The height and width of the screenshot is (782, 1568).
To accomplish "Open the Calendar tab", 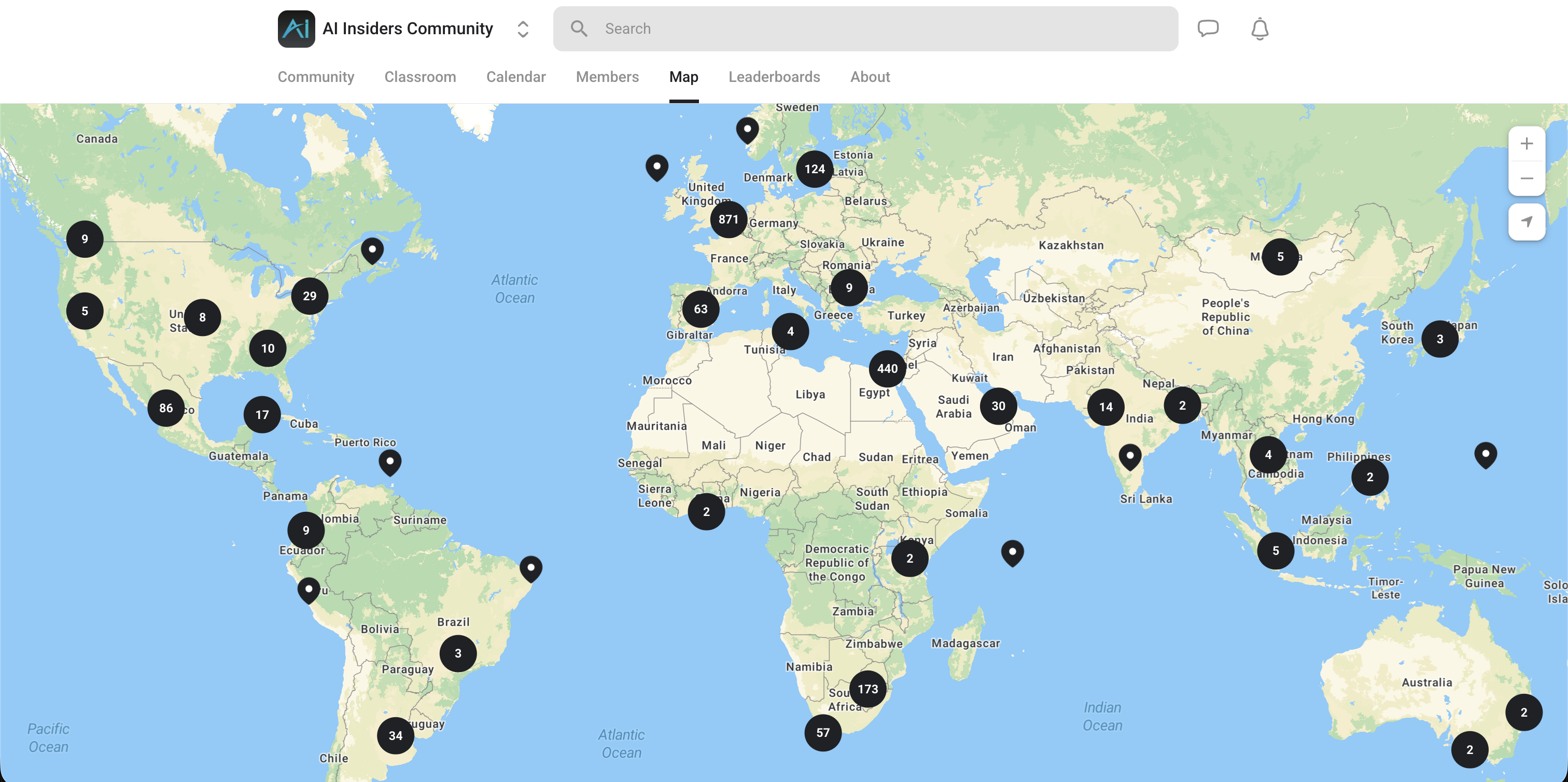I will tap(515, 77).
